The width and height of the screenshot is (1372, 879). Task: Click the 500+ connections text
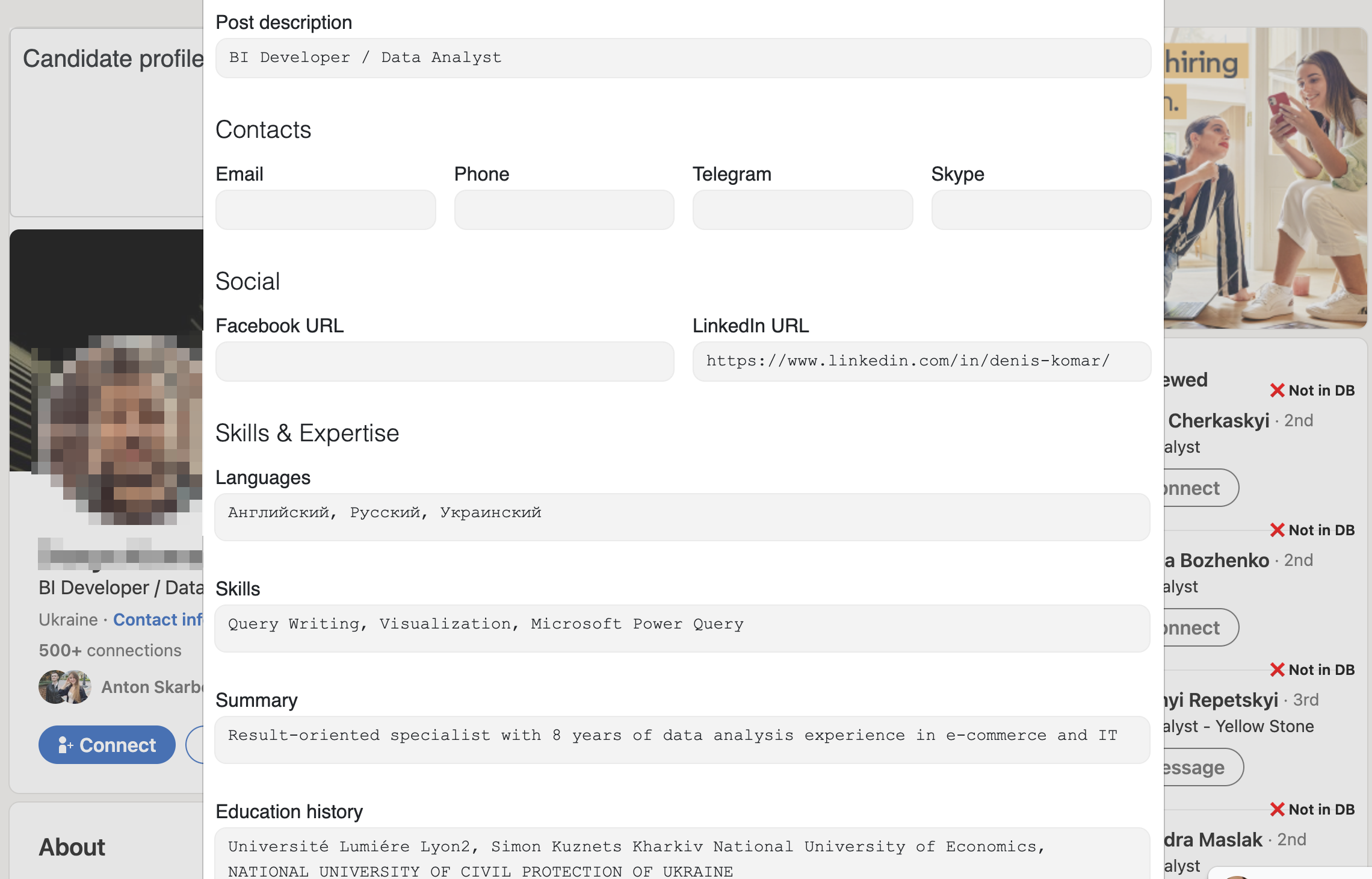pyautogui.click(x=110, y=650)
